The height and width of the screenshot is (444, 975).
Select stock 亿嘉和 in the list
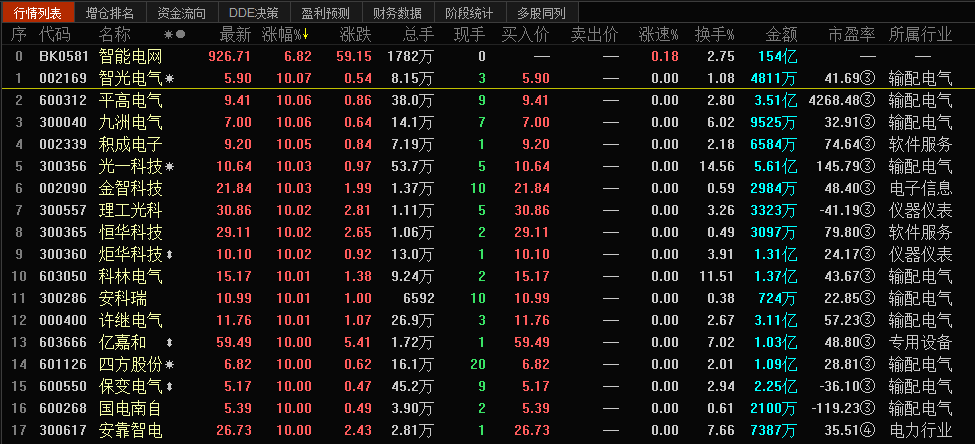(x=122, y=343)
